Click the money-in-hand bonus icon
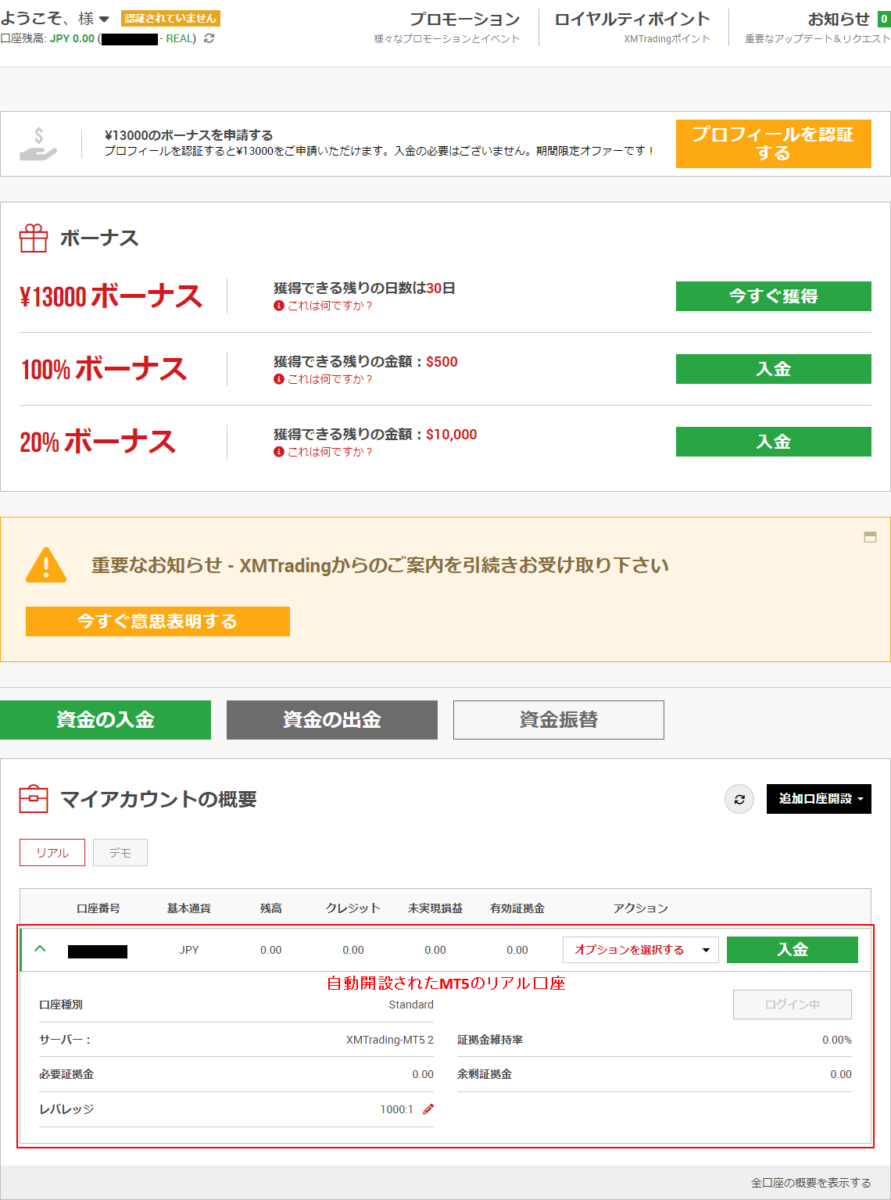891x1200 pixels. tap(38, 144)
